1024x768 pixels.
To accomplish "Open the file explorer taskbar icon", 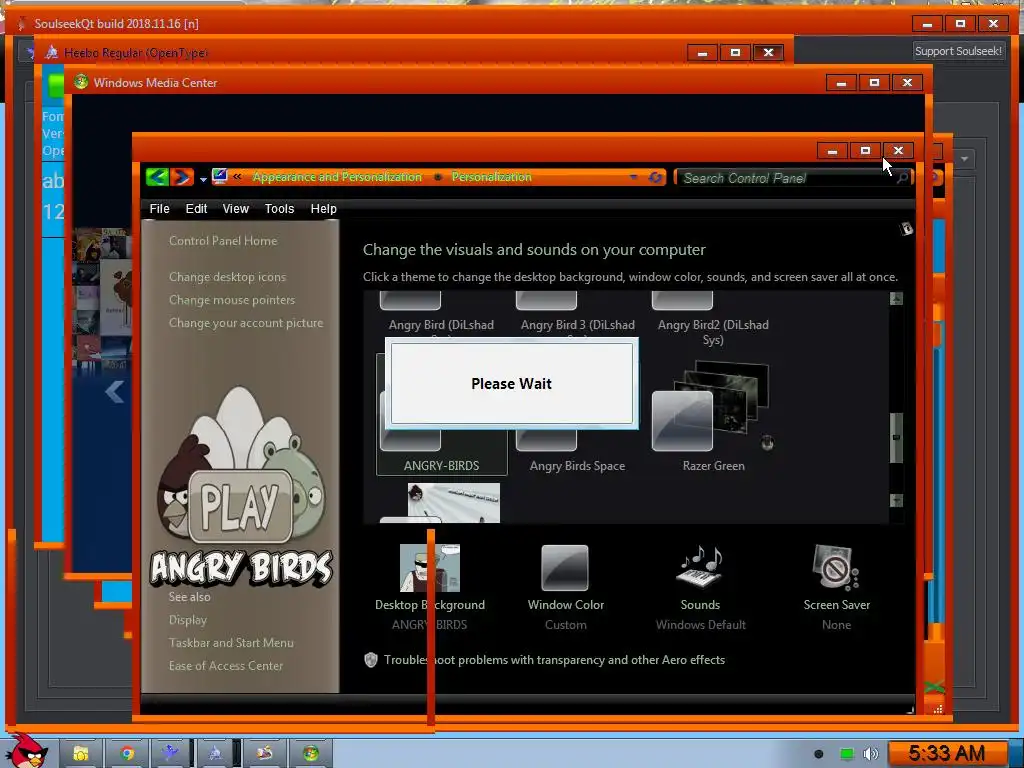I will [x=81, y=754].
